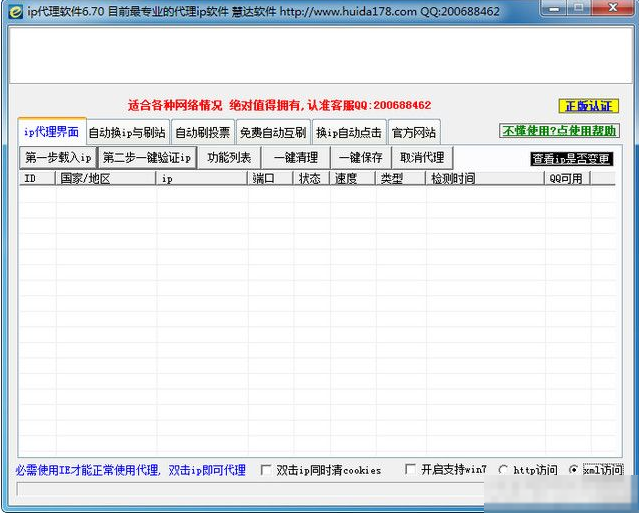
Task: Go to the 换ip自动点击 tab
Action: click(x=348, y=132)
